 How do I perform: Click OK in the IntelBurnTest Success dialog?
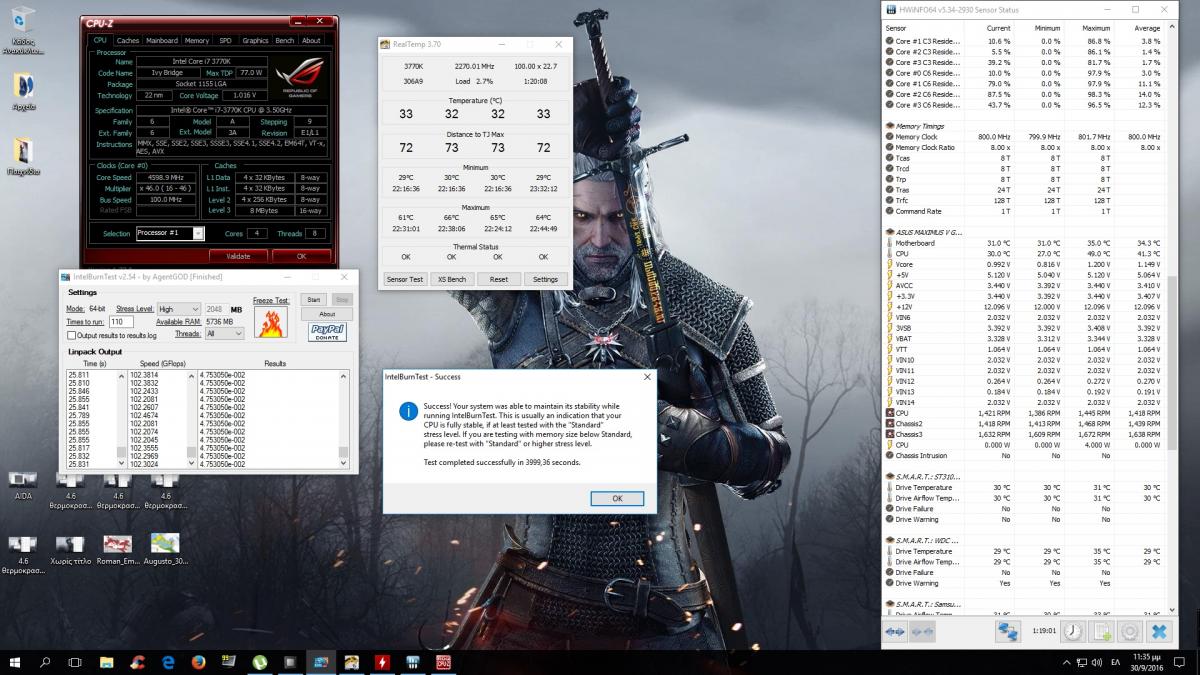617,498
